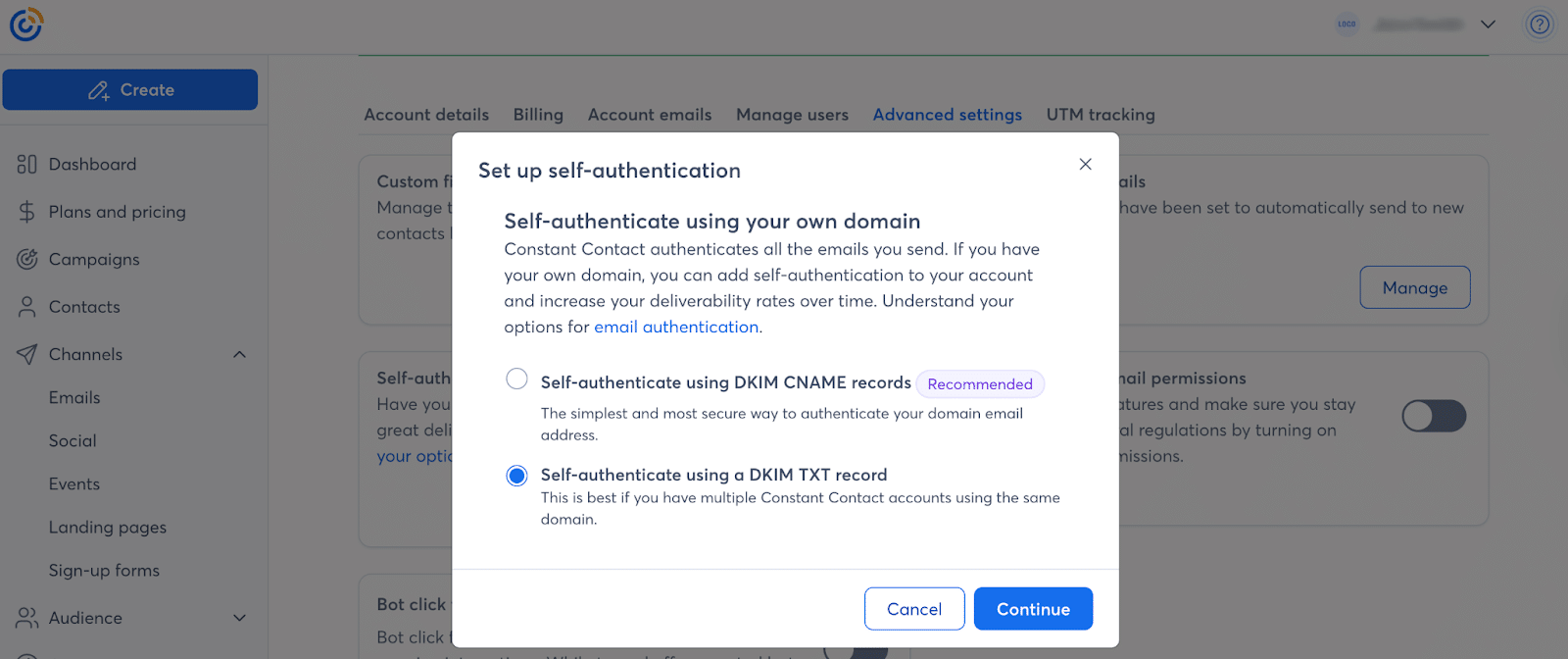Select the DKIM TXT record radio option
Screen dimensions: 1568x659
tap(516, 476)
